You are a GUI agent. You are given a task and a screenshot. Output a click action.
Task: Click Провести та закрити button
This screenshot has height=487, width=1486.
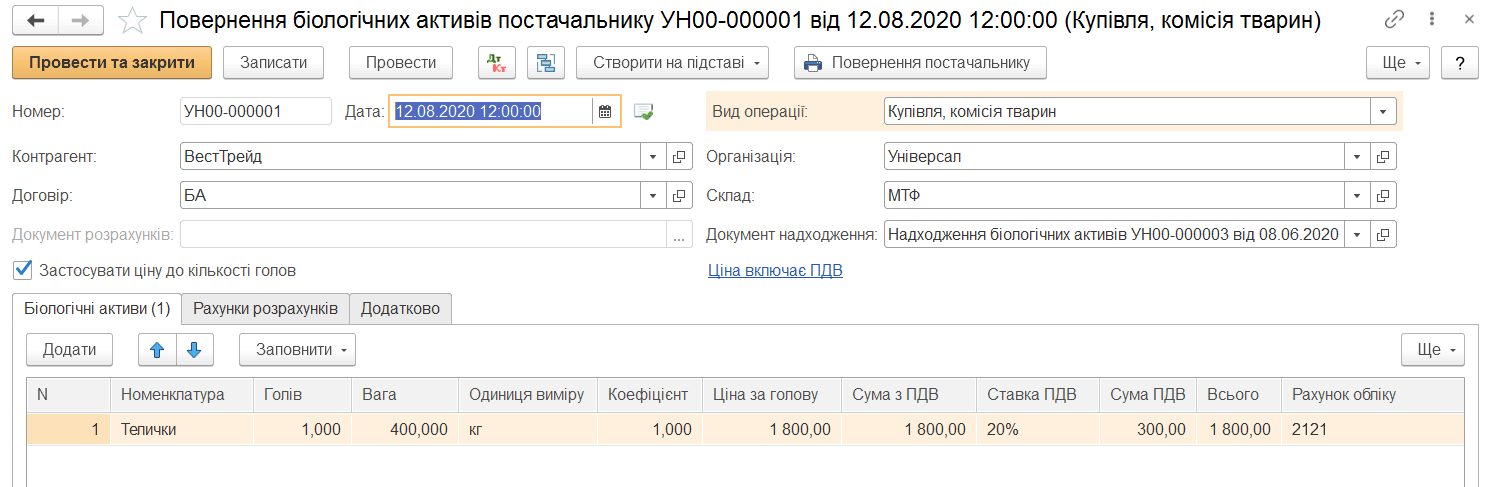click(112, 62)
